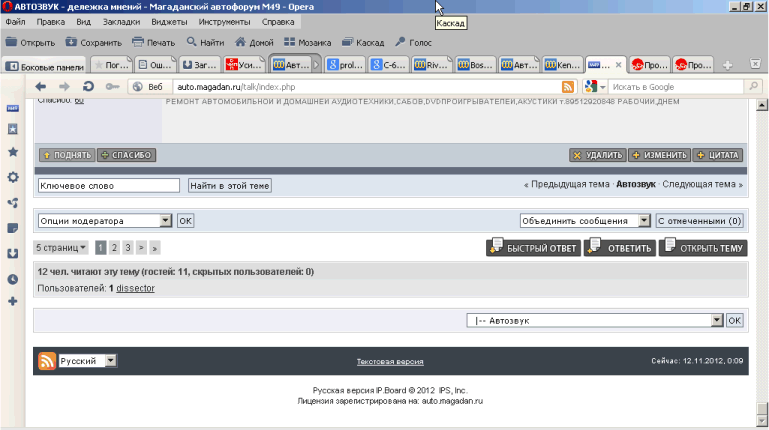Viewport: 769px width, 430px height.
Task: Open the dissector user profile link
Action: (x=135, y=288)
